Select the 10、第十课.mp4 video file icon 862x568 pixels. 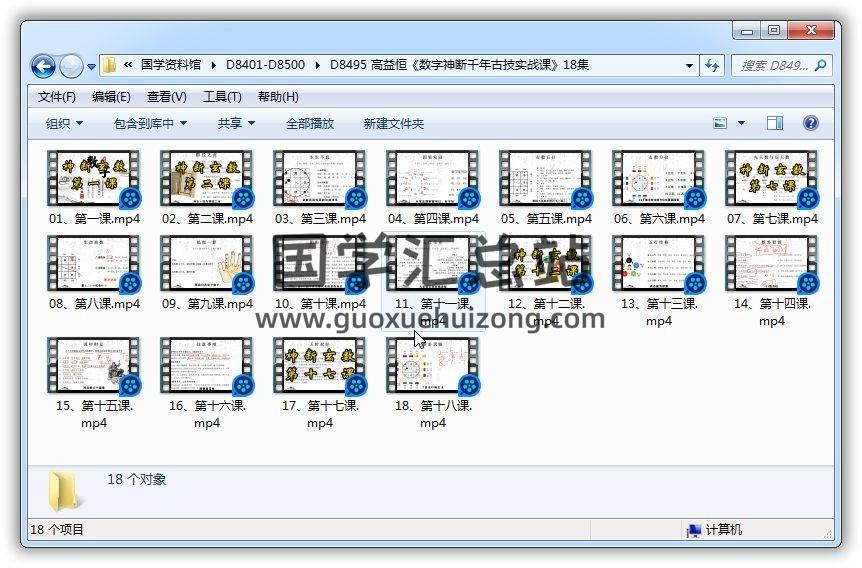click(x=320, y=263)
